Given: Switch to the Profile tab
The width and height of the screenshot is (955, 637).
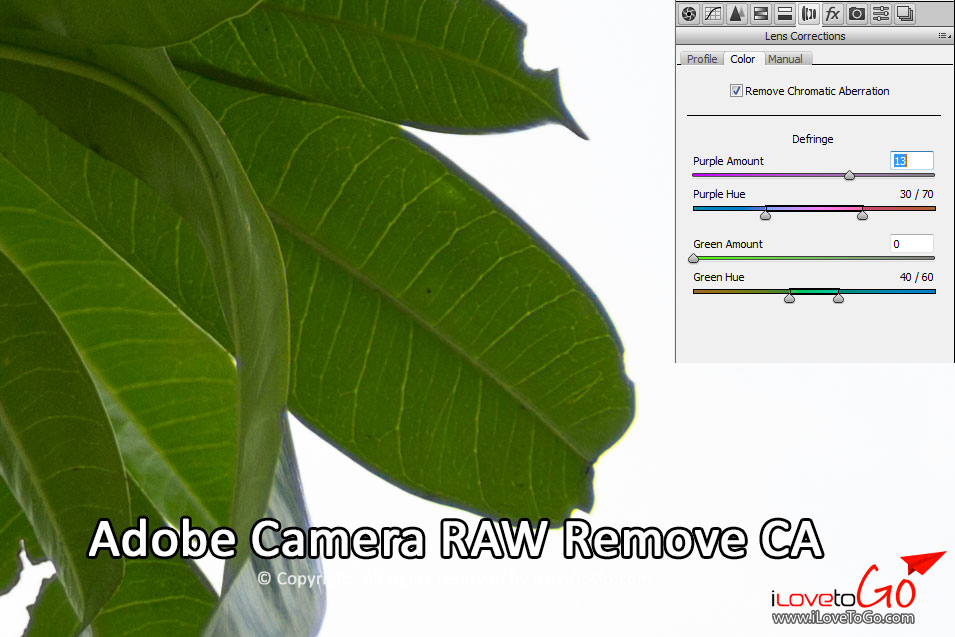Looking at the screenshot, I should point(702,58).
